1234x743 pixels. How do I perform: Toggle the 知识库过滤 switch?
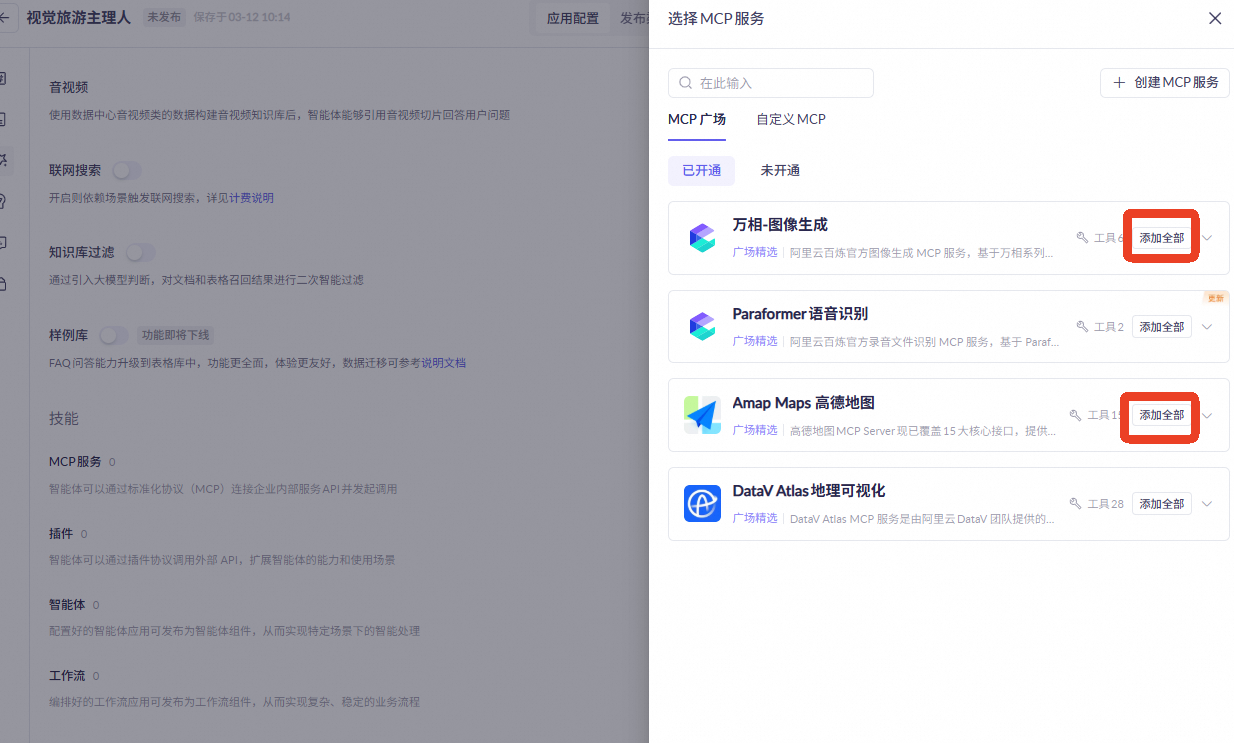click(x=140, y=252)
